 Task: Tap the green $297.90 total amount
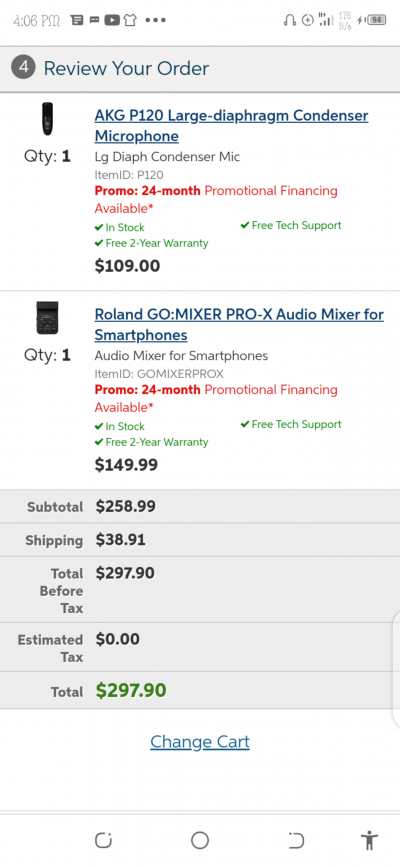[131, 691]
